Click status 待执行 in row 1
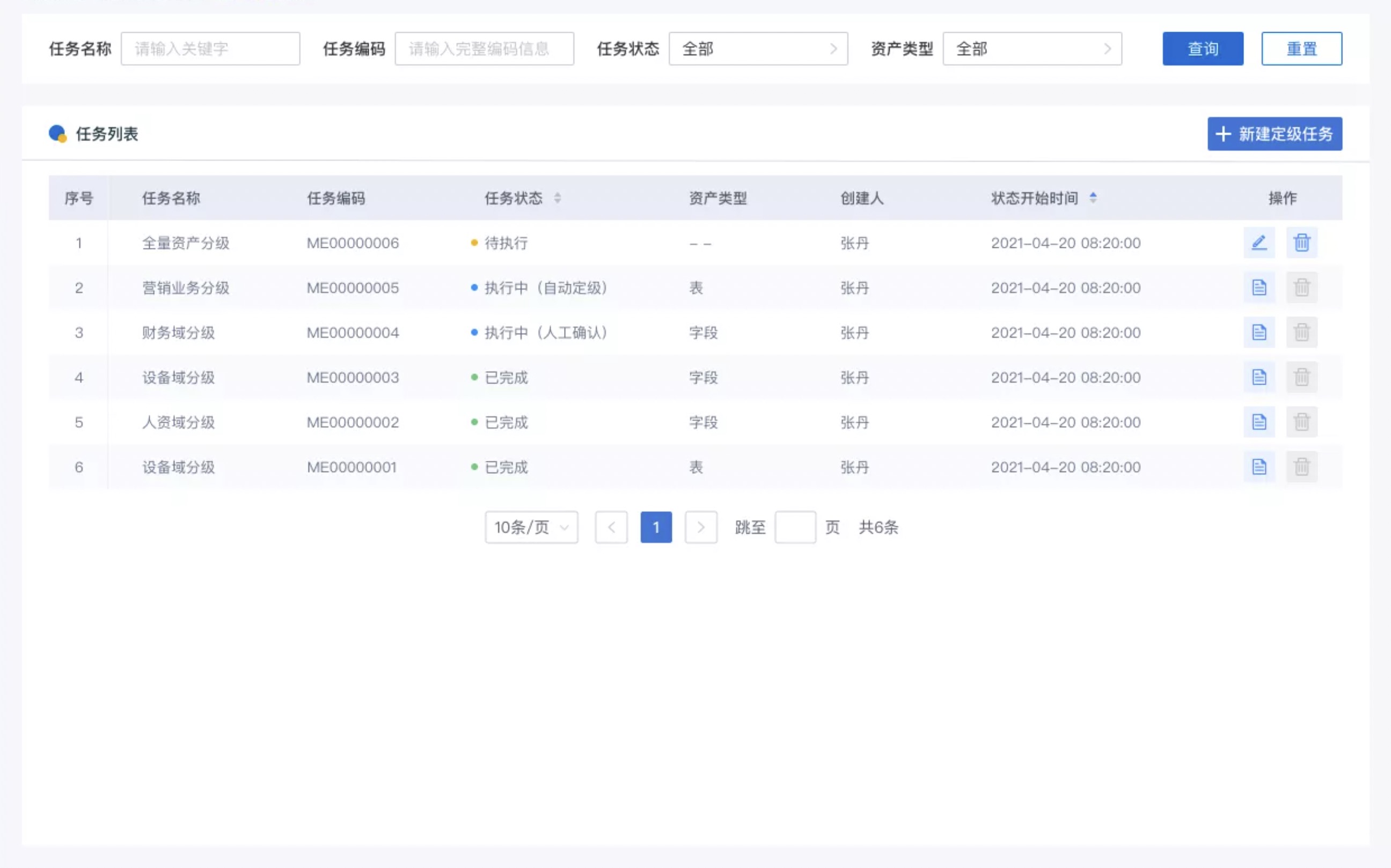1391x868 pixels. click(x=506, y=243)
